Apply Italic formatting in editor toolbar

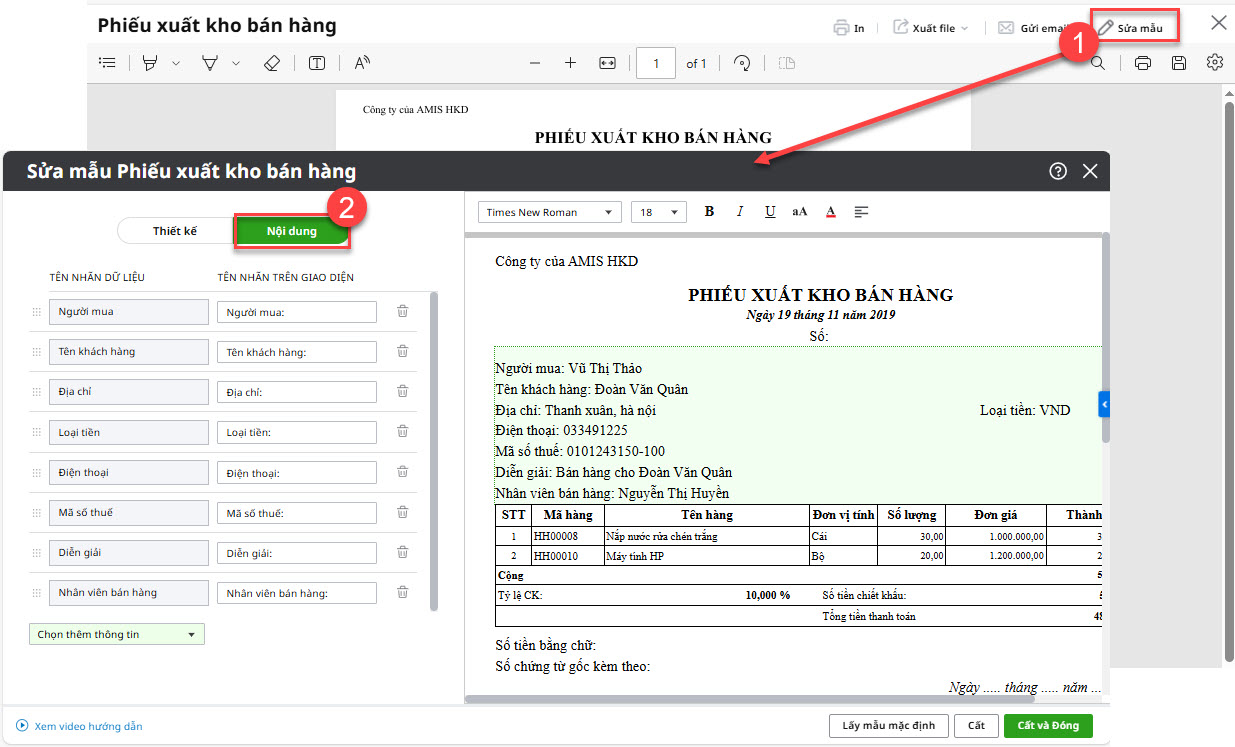[x=740, y=212]
